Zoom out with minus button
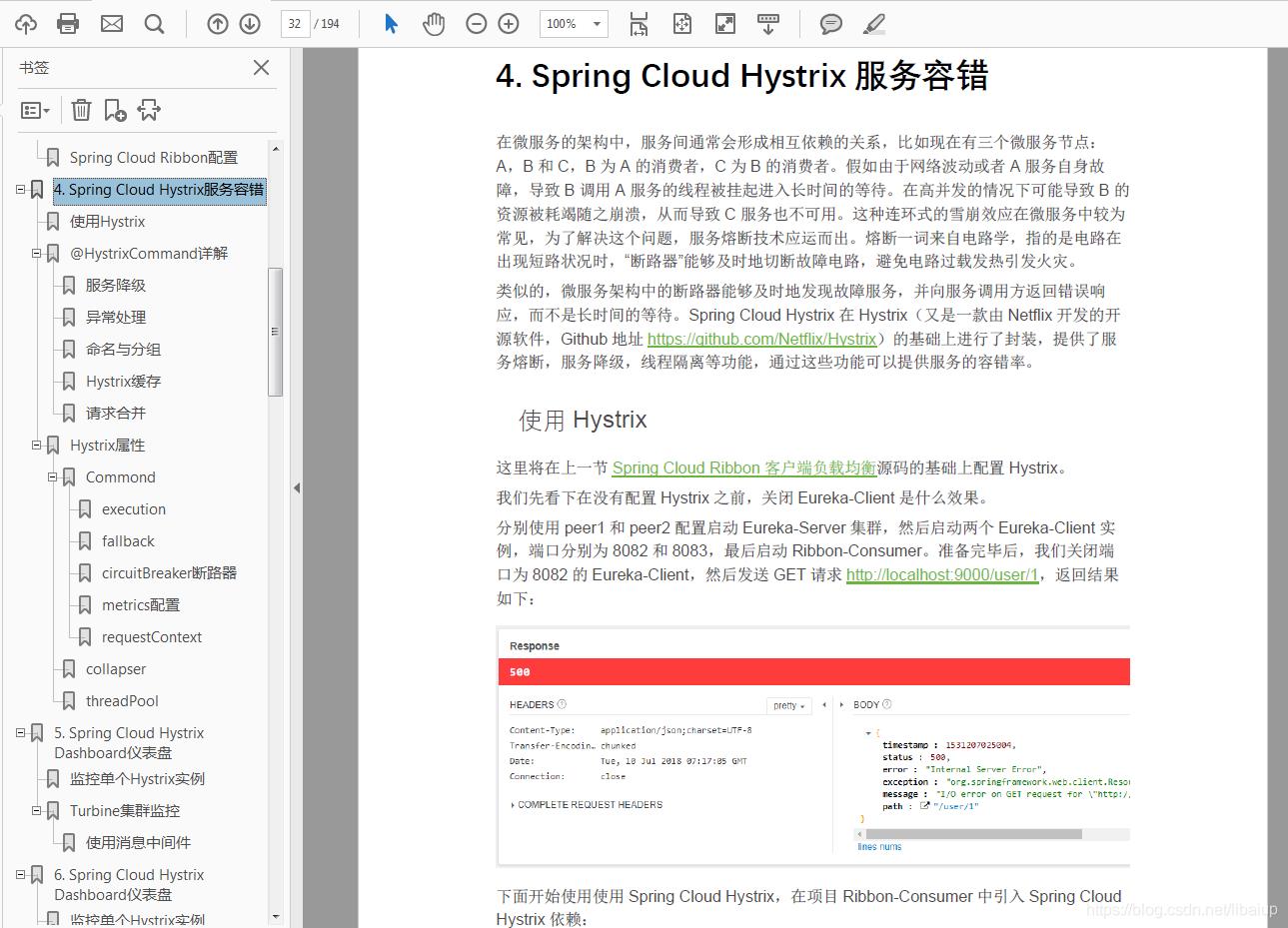The width and height of the screenshot is (1288, 928). [477, 24]
